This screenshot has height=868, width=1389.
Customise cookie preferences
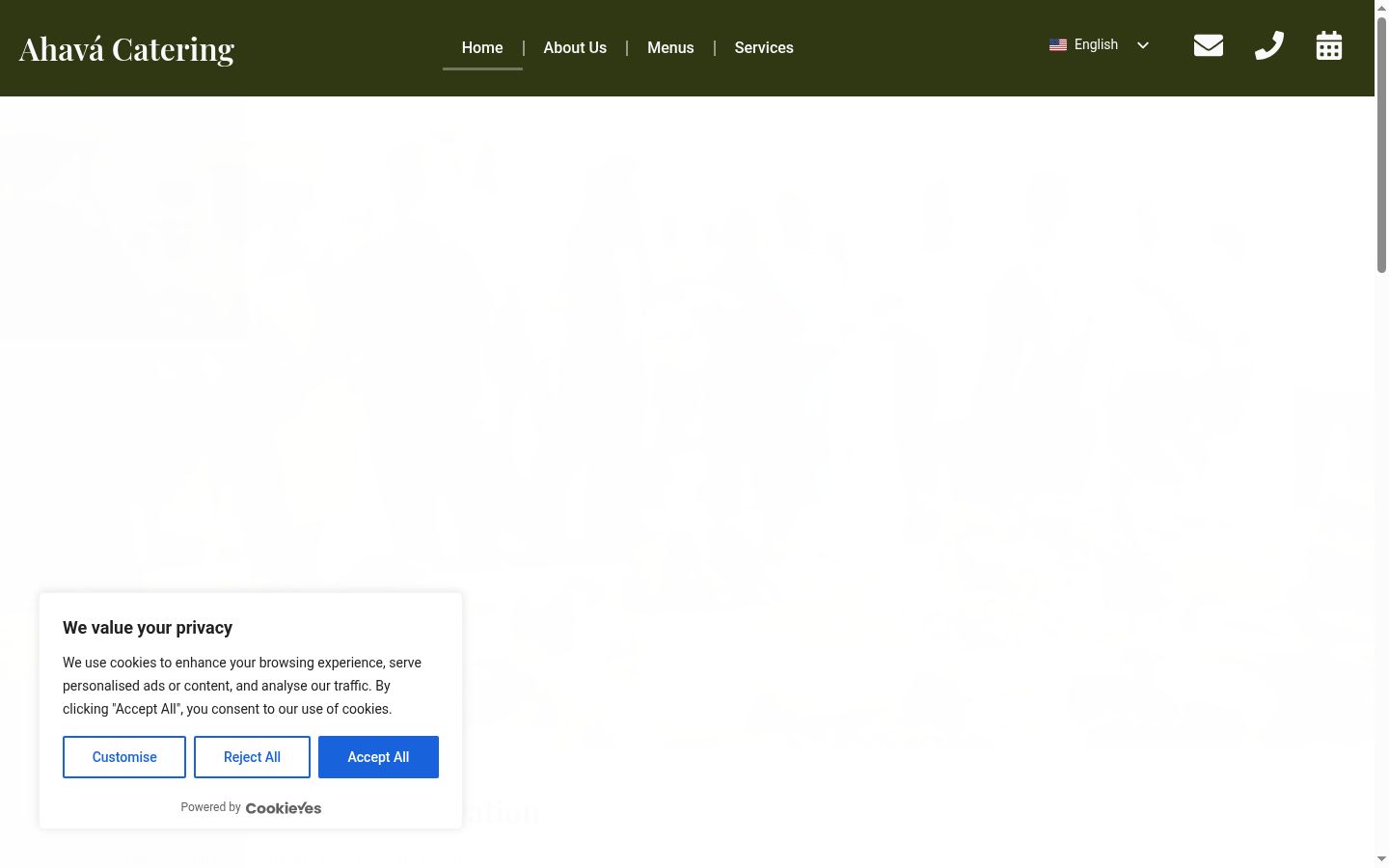tap(124, 757)
